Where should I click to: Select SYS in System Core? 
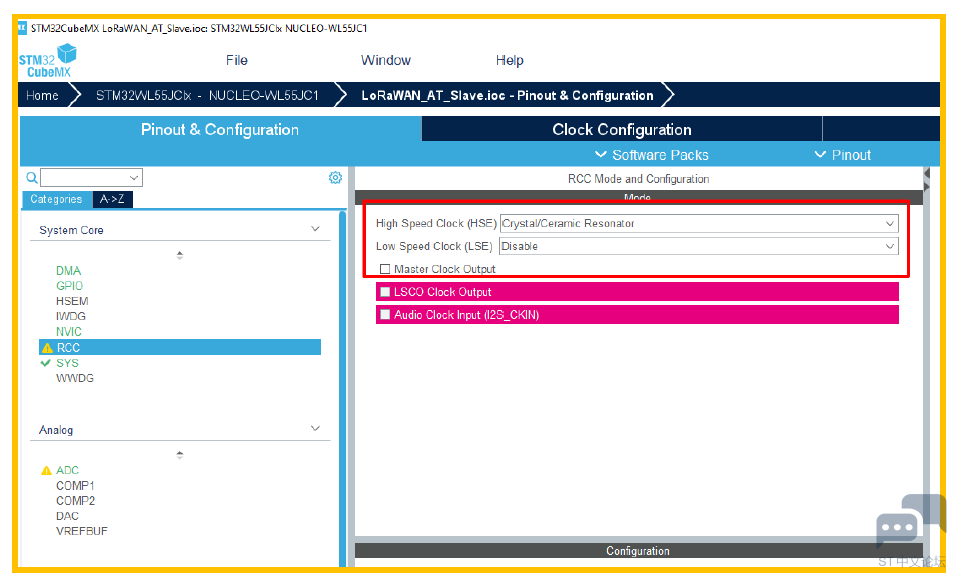click(x=67, y=363)
